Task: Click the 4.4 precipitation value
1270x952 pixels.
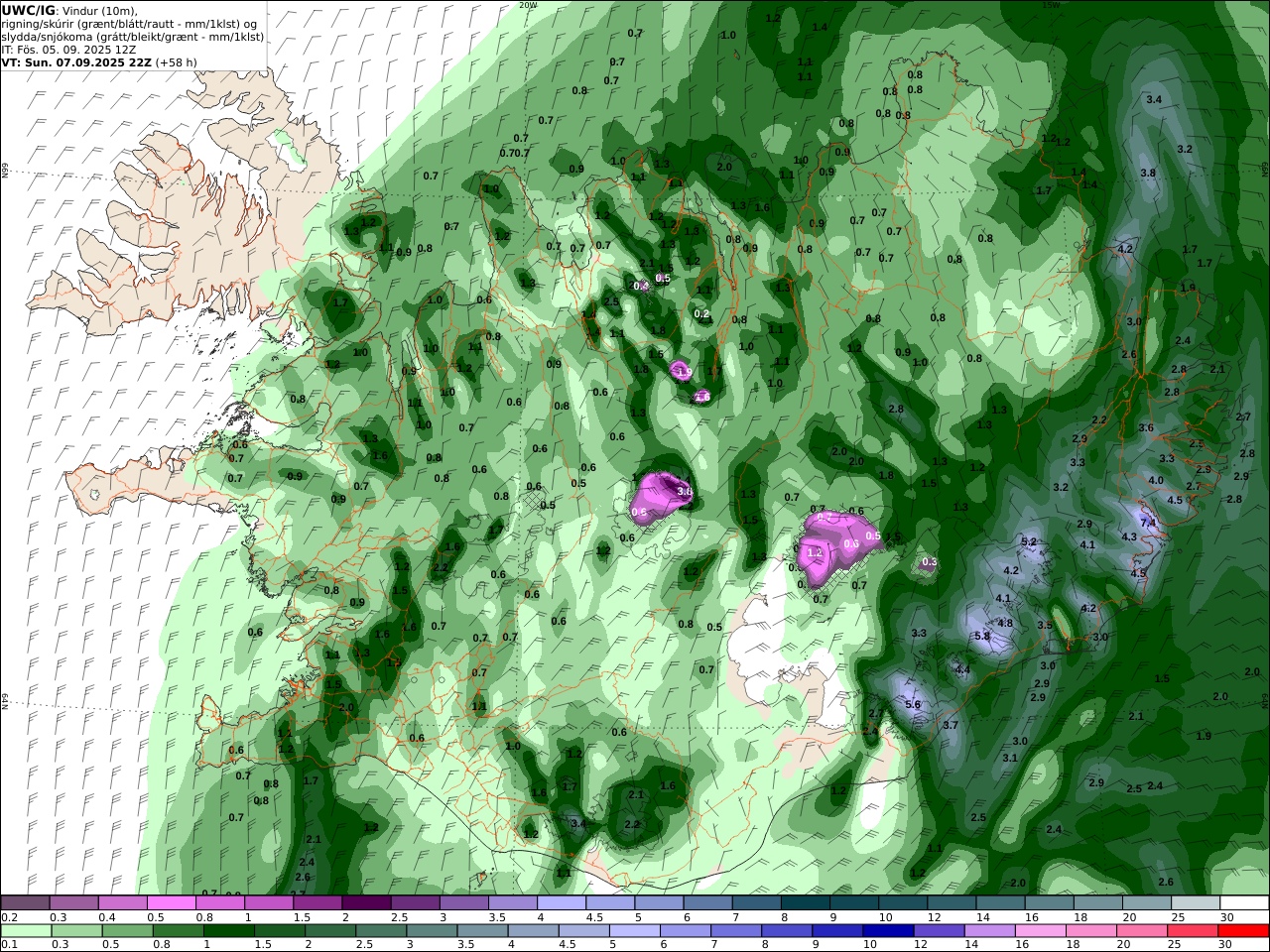Action: click(962, 670)
